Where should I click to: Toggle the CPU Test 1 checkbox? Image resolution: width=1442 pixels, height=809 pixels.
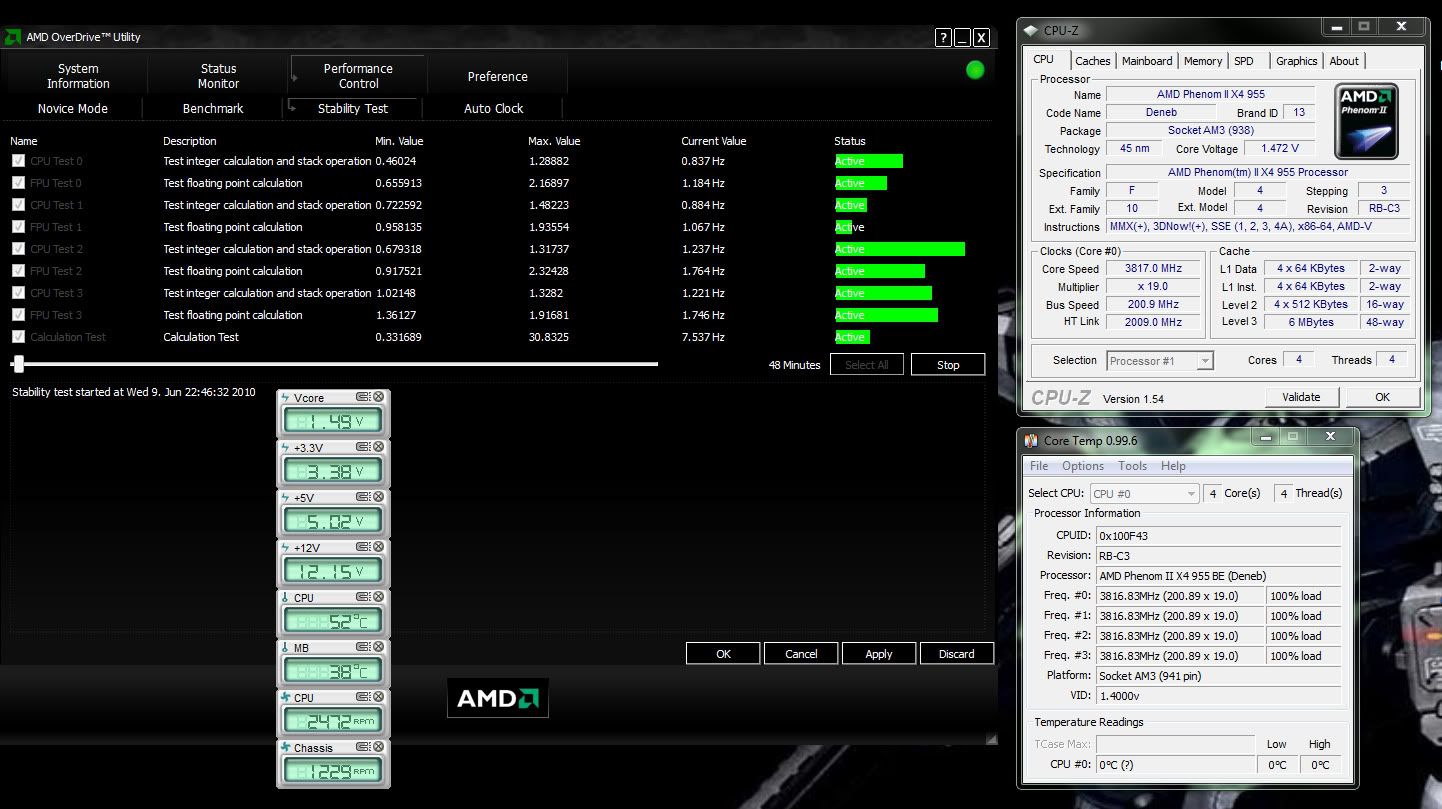pos(18,205)
